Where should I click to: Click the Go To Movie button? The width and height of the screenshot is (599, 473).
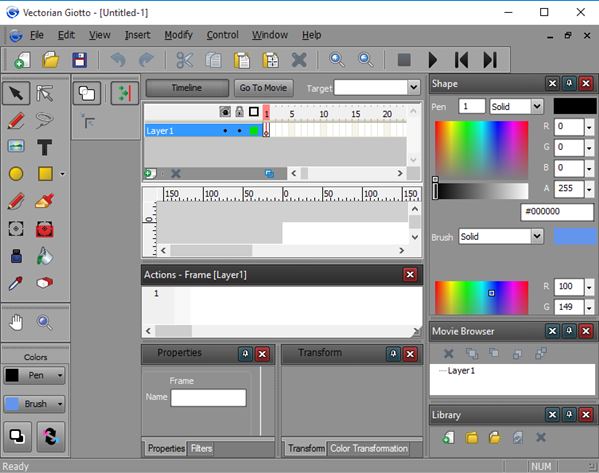click(263, 88)
